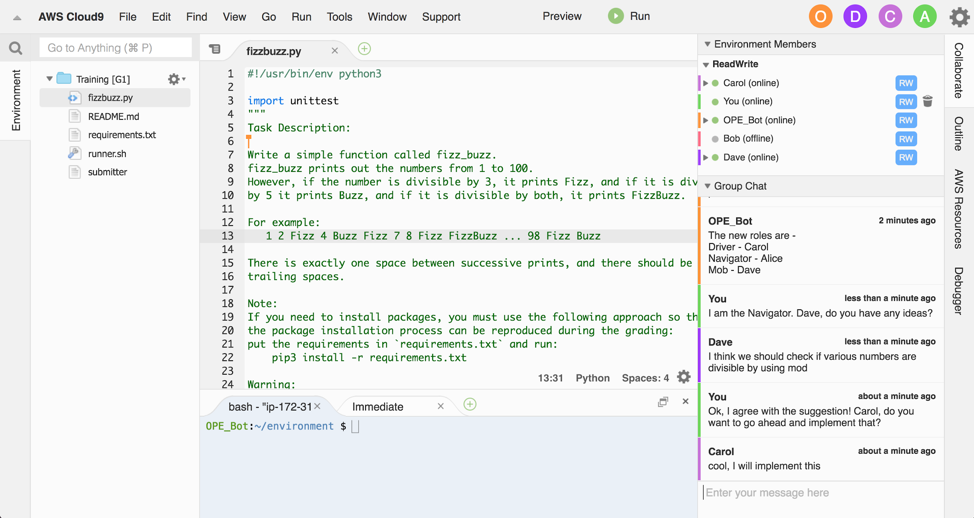Open the Edit menu

161,17
